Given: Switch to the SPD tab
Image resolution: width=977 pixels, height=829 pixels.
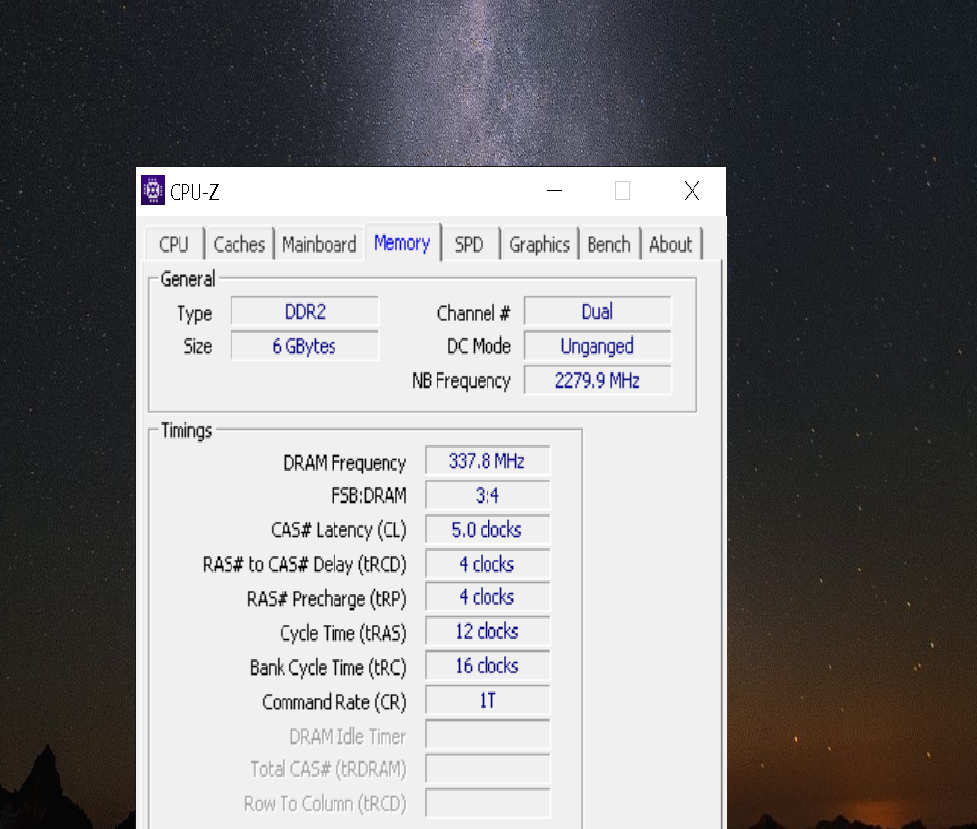Looking at the screenshot, I should (x=469, y=244).
